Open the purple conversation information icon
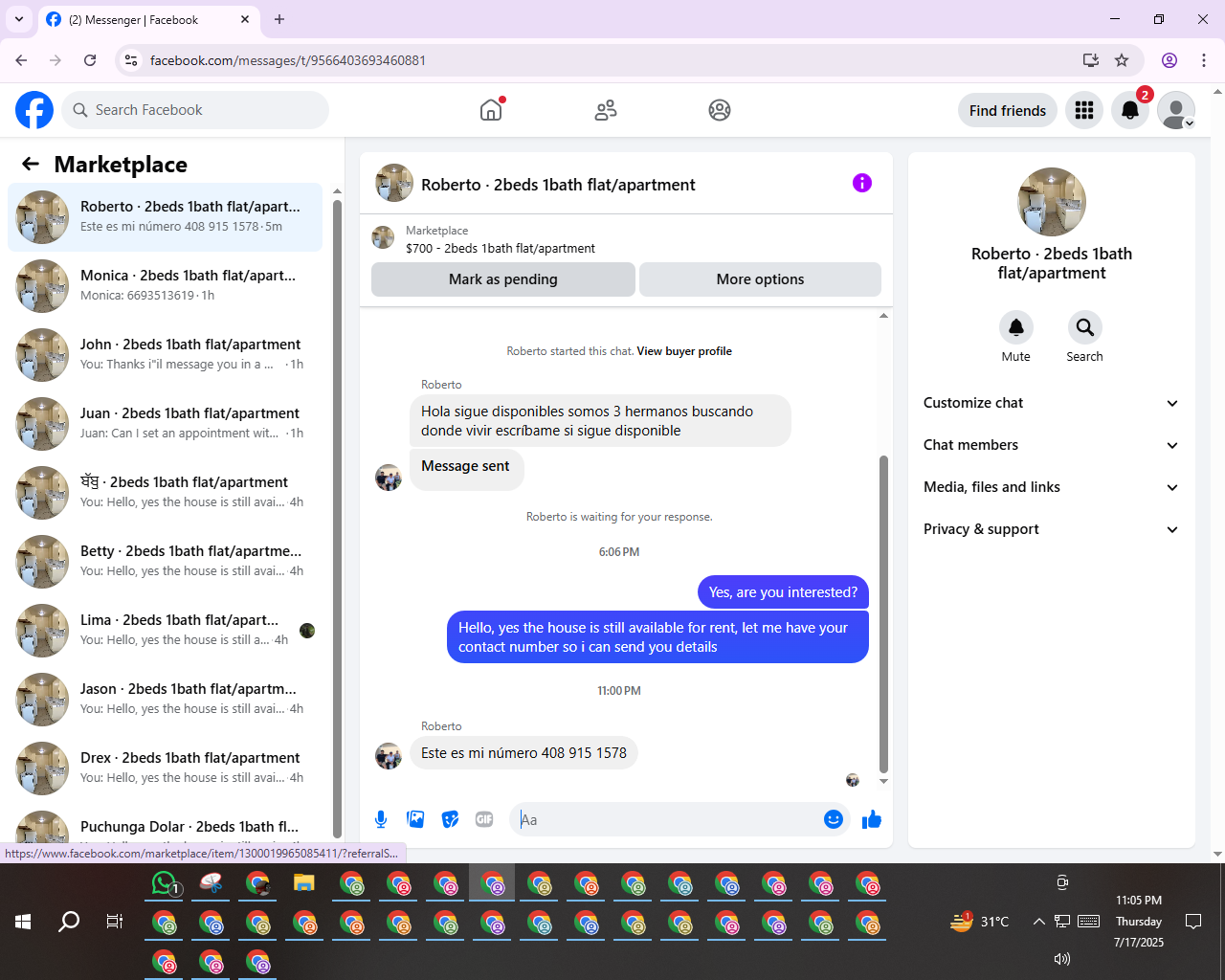The width and height of the screenshot is (1225, 980). (x=862, y=183)
